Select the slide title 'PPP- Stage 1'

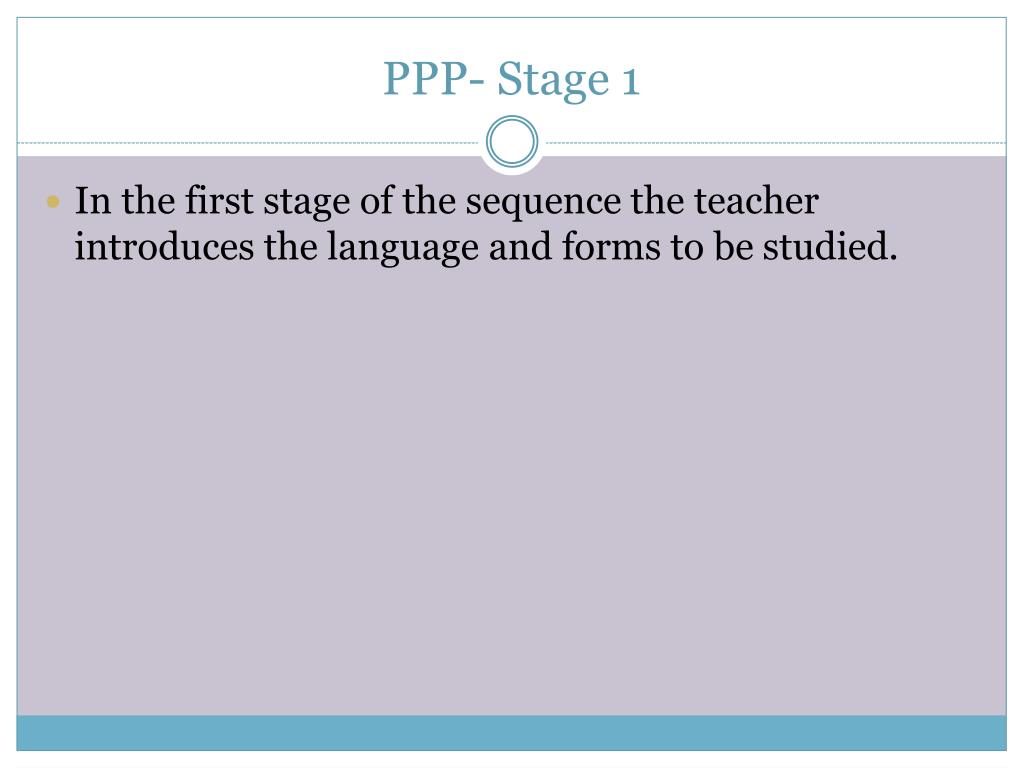tap(511, 79)
